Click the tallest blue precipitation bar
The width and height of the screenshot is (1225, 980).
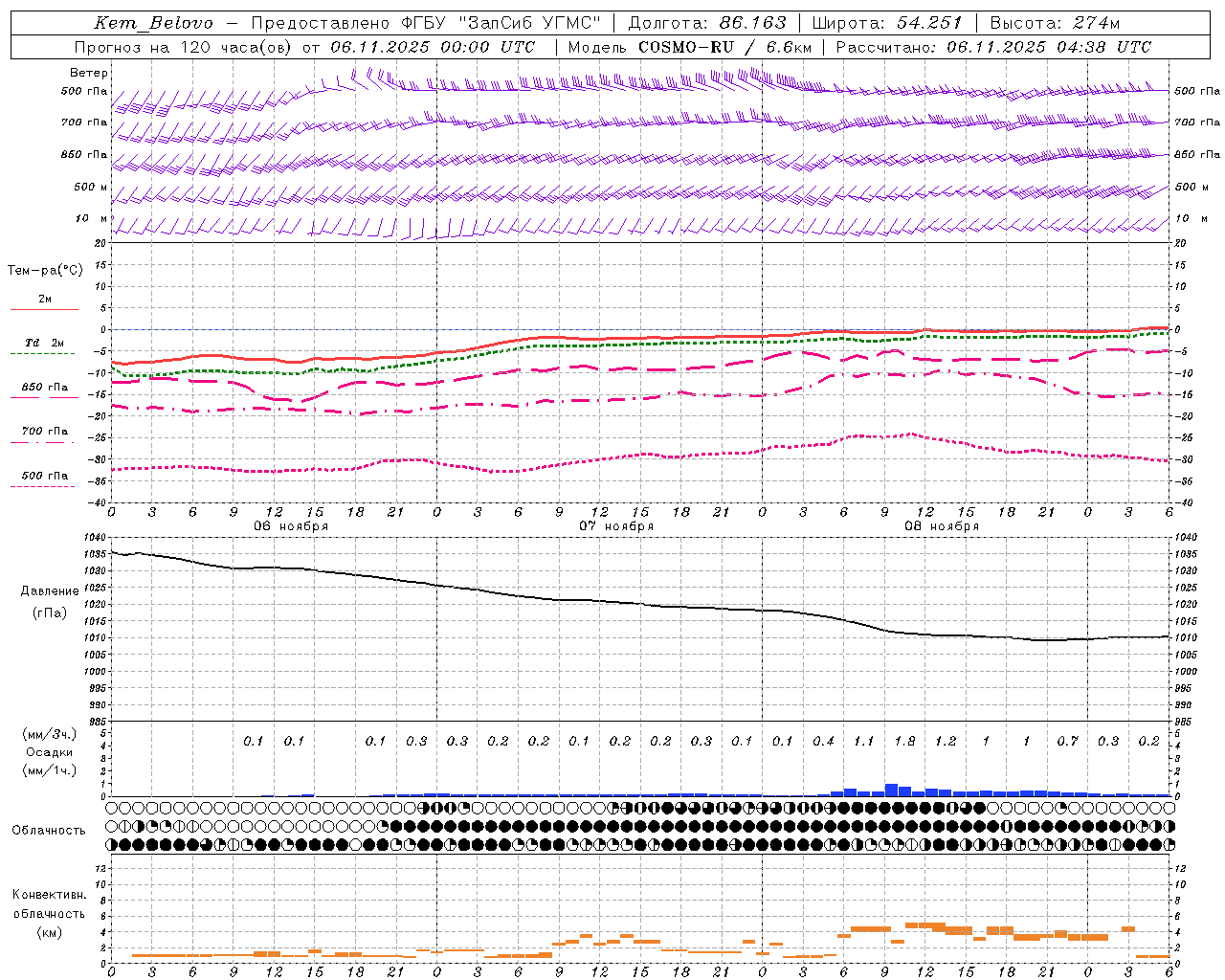[891, 790]
